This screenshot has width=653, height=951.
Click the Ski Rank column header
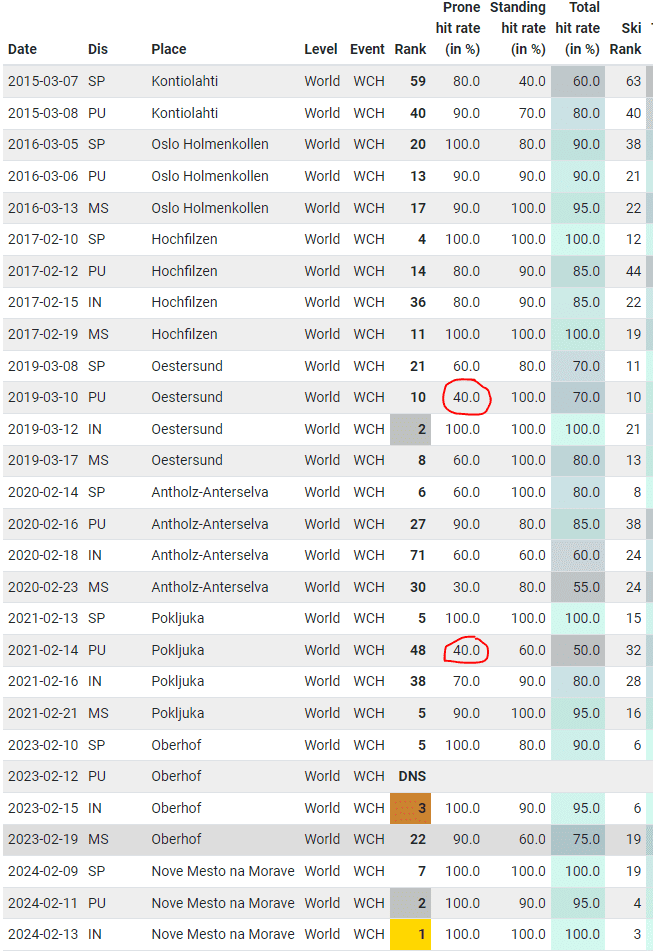[x=626, y=39]
